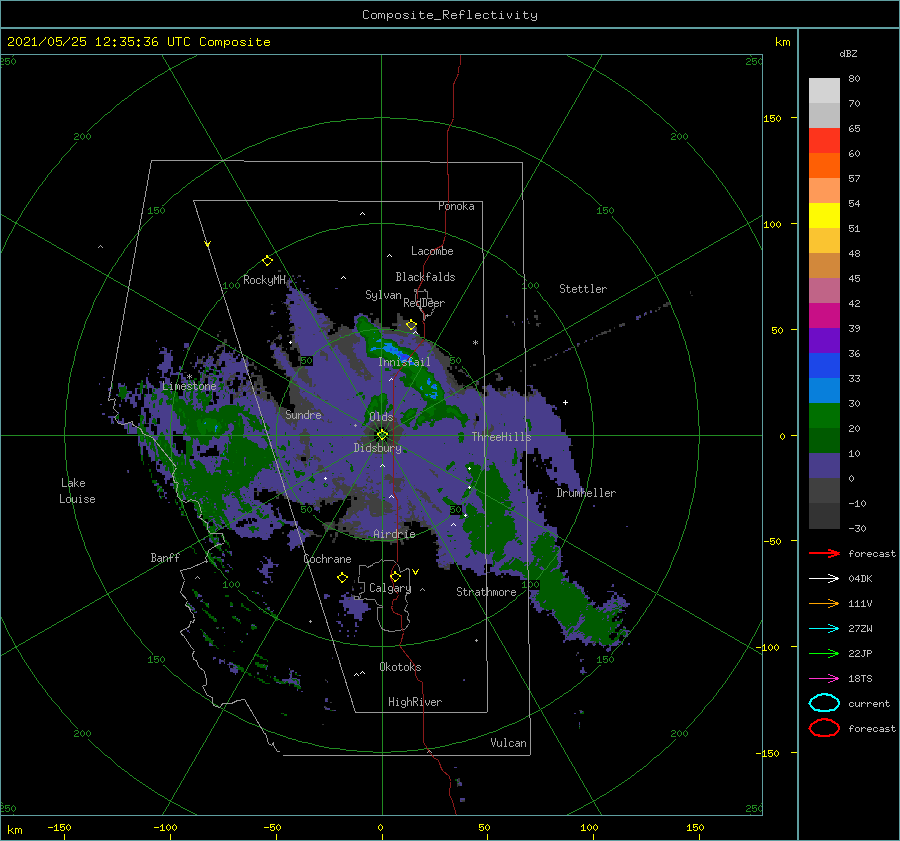Click the Calgary city label

(x=390, y=588)
